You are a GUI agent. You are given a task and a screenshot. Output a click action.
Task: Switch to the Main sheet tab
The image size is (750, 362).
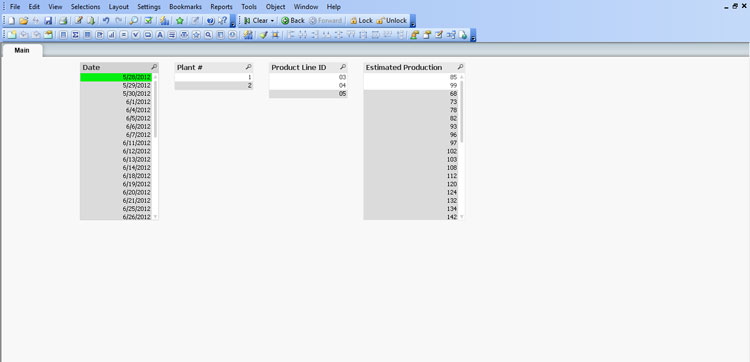(x=22, y=50)
